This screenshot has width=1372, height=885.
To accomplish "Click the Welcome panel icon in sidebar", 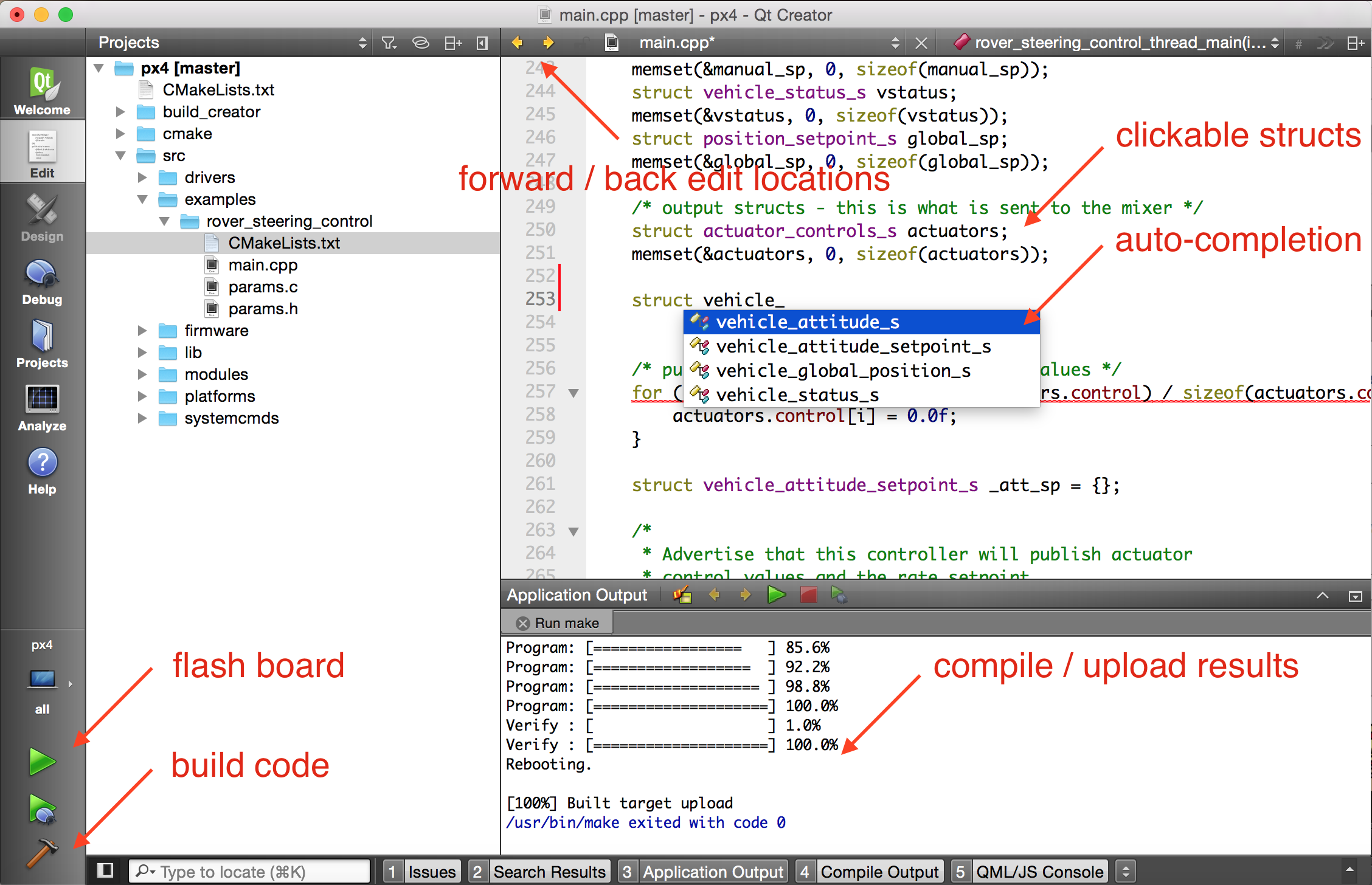I will [x=40, y=88].
